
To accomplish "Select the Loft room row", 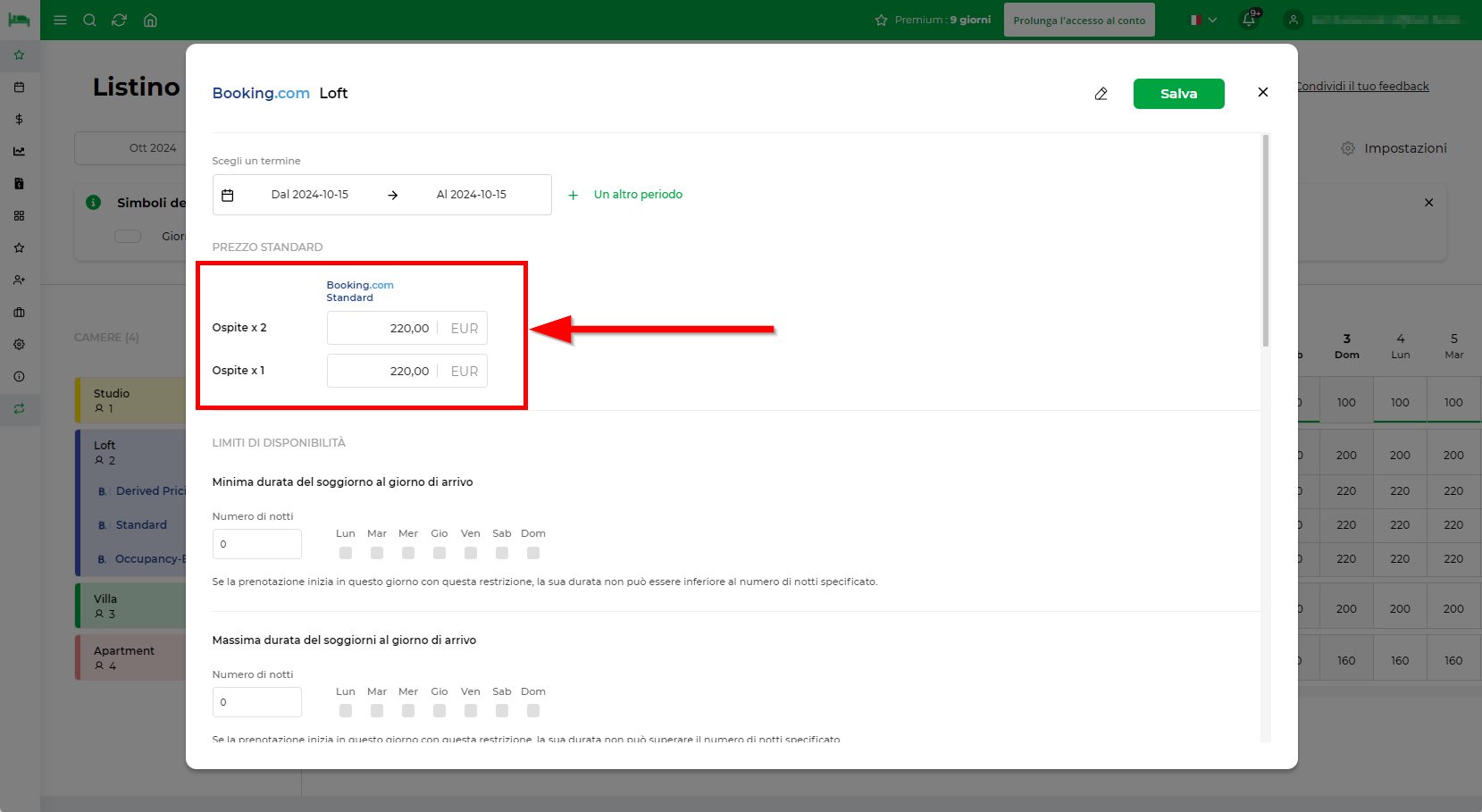I will pyautogui.click(x=130, y=452).
